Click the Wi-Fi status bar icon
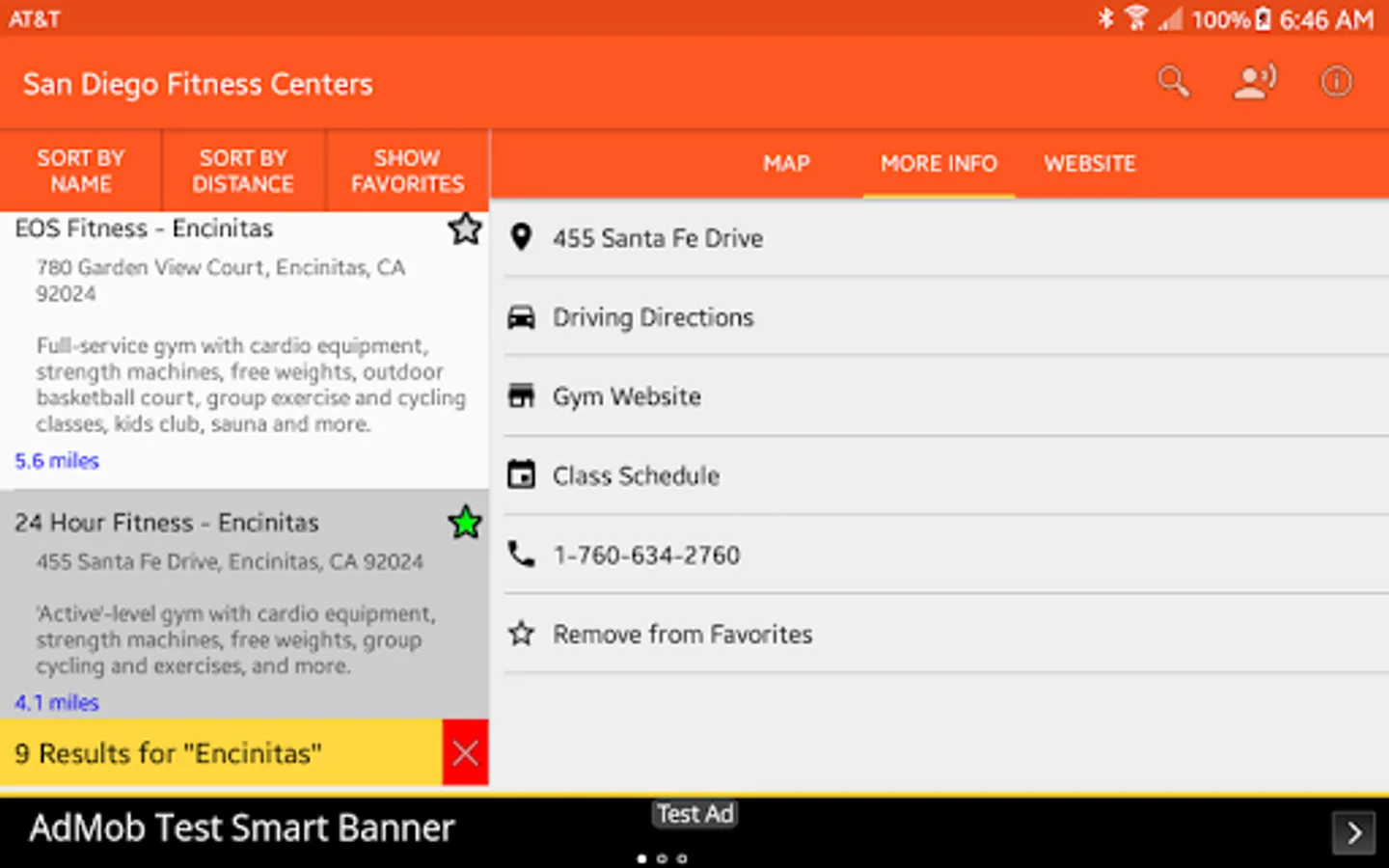This screenshot has height=868, width=1389. click(1136, 18)
